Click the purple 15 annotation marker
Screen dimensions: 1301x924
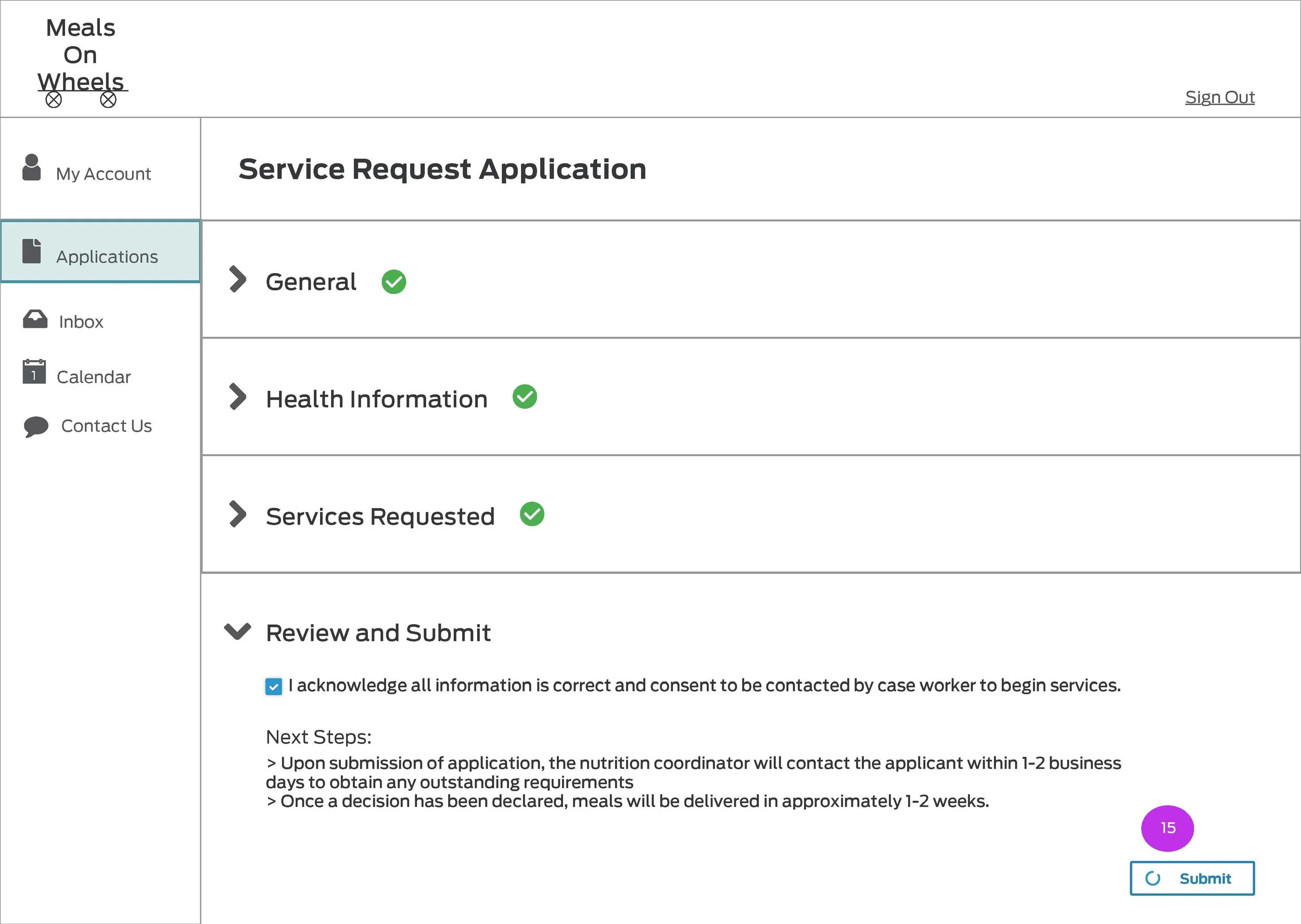point(1167,828)
